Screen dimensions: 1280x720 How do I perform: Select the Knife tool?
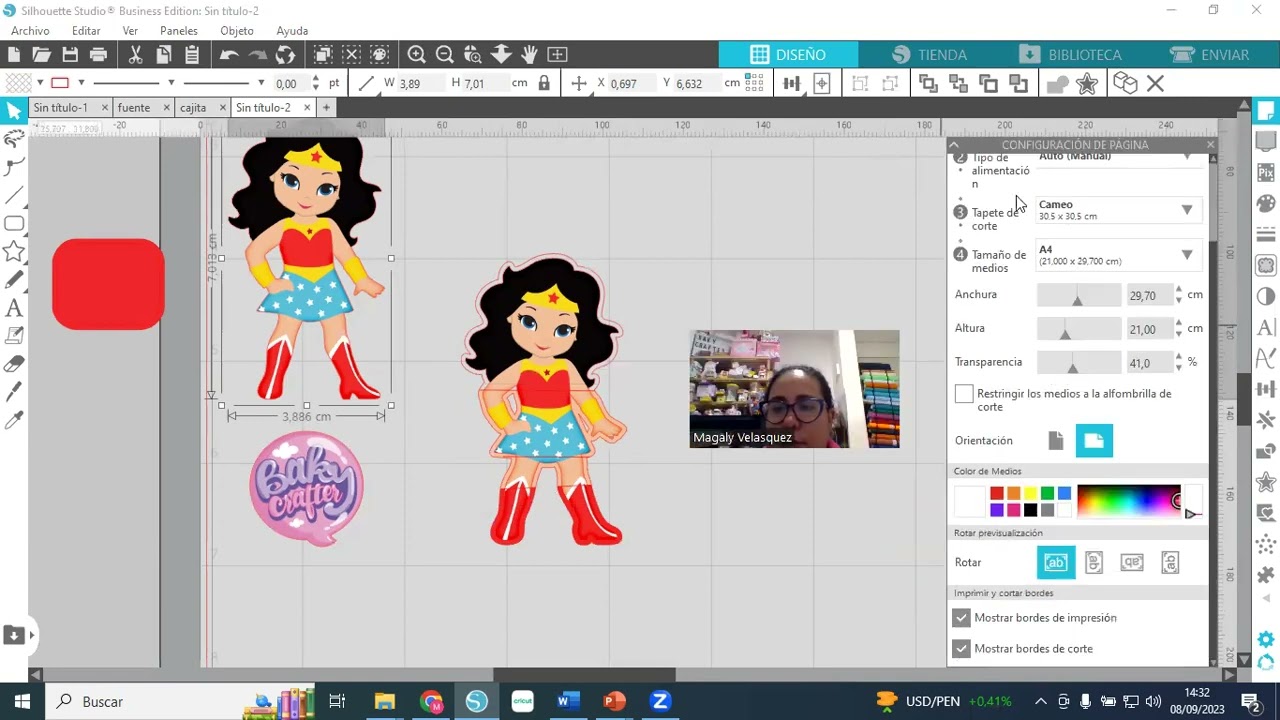pyautogui.click(x=14, y=392)
